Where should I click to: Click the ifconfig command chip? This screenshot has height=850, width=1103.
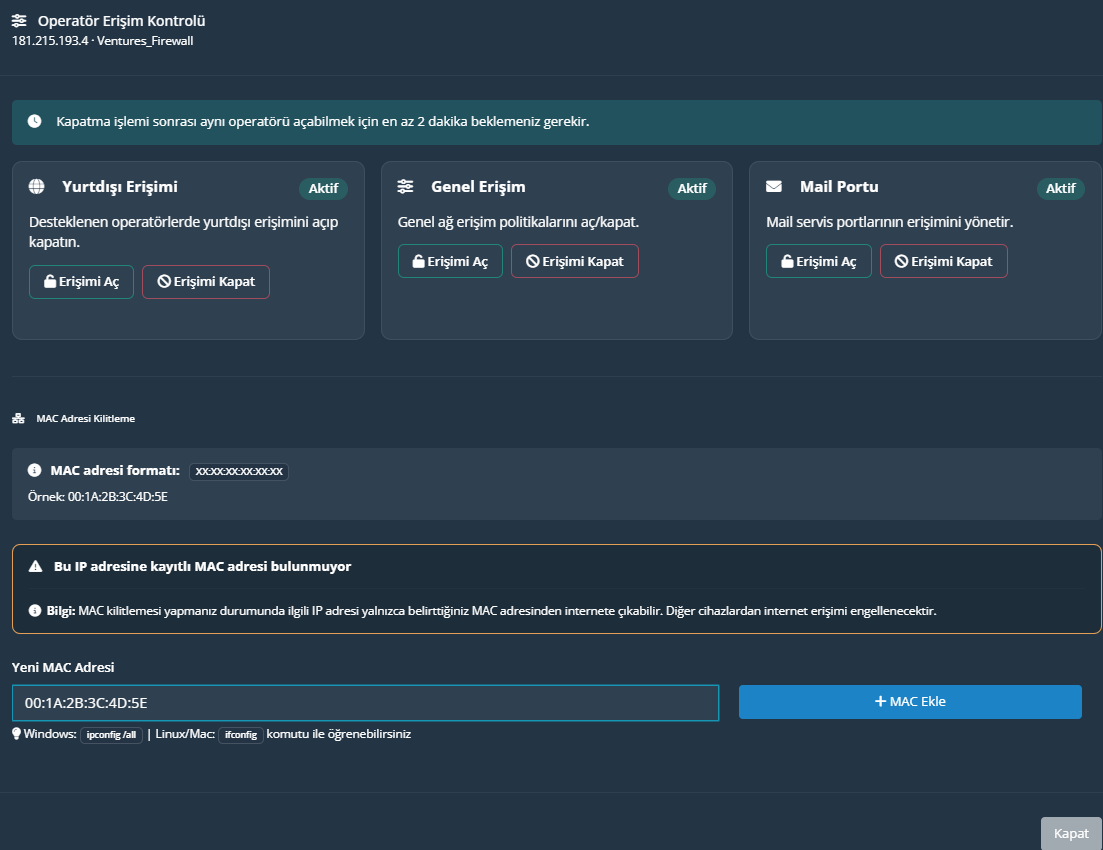tap(241, 735)
